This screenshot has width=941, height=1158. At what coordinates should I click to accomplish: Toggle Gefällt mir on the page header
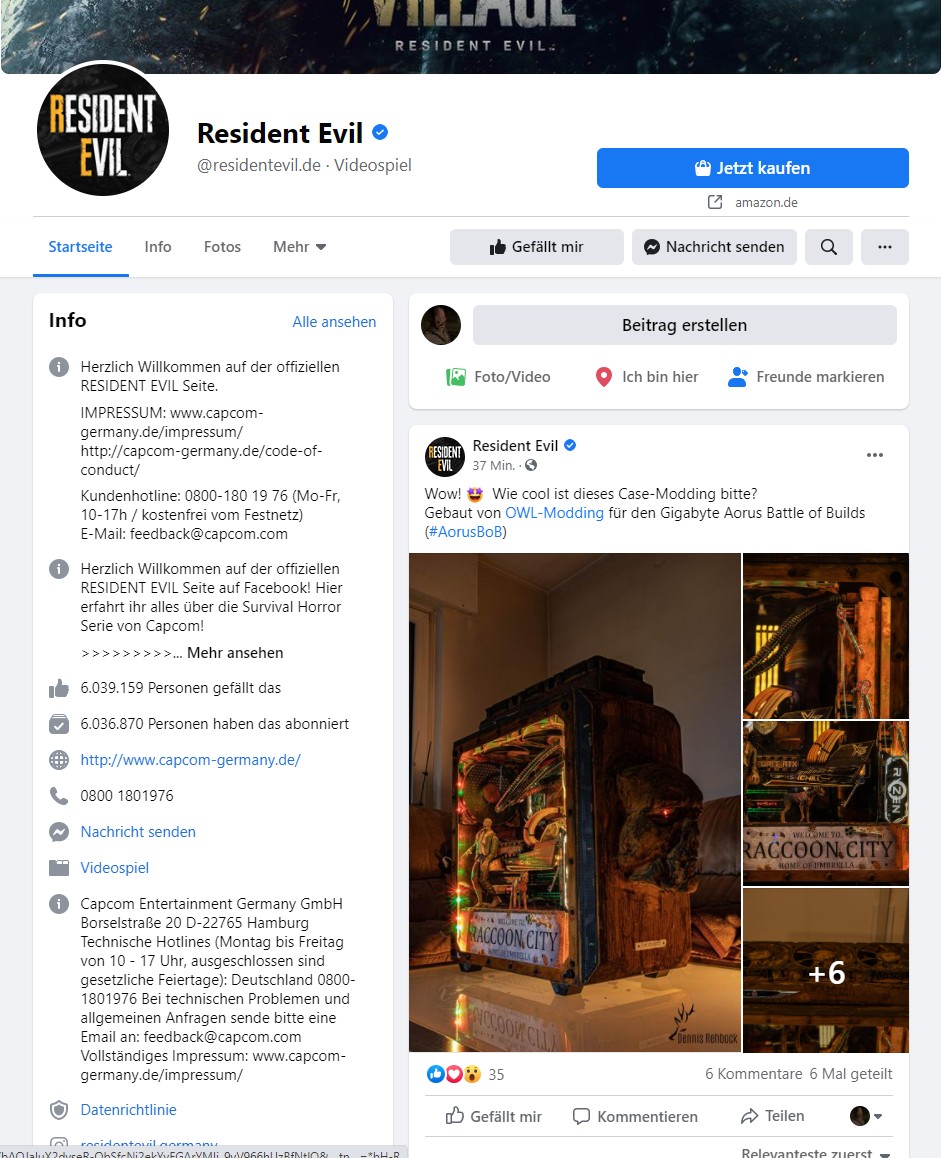pyautogui.click(x=537, y=247)
